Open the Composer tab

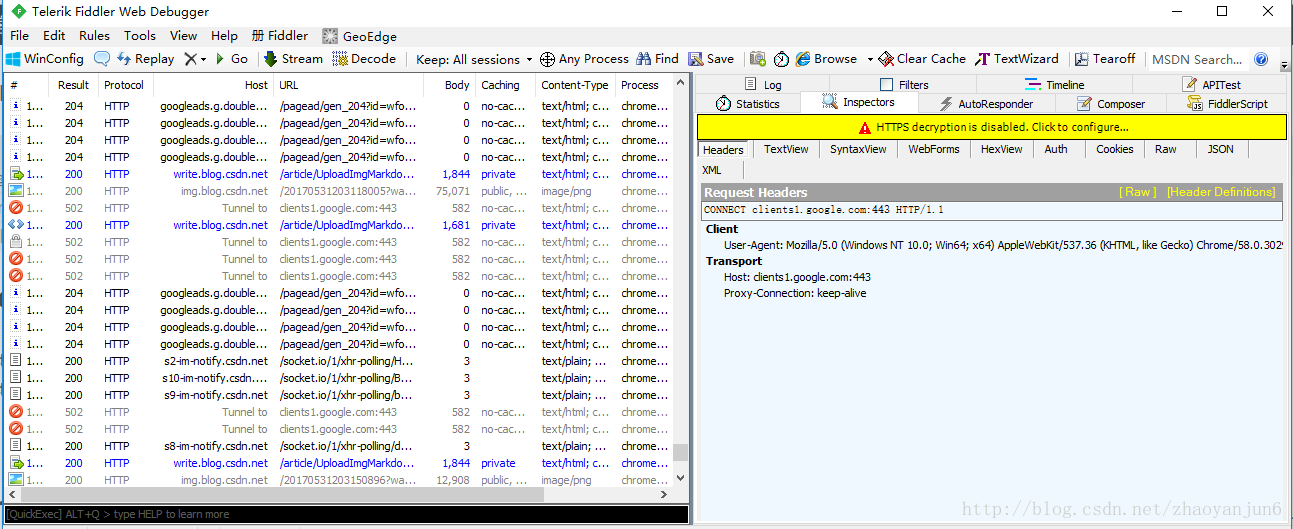tap(1111, 103)
